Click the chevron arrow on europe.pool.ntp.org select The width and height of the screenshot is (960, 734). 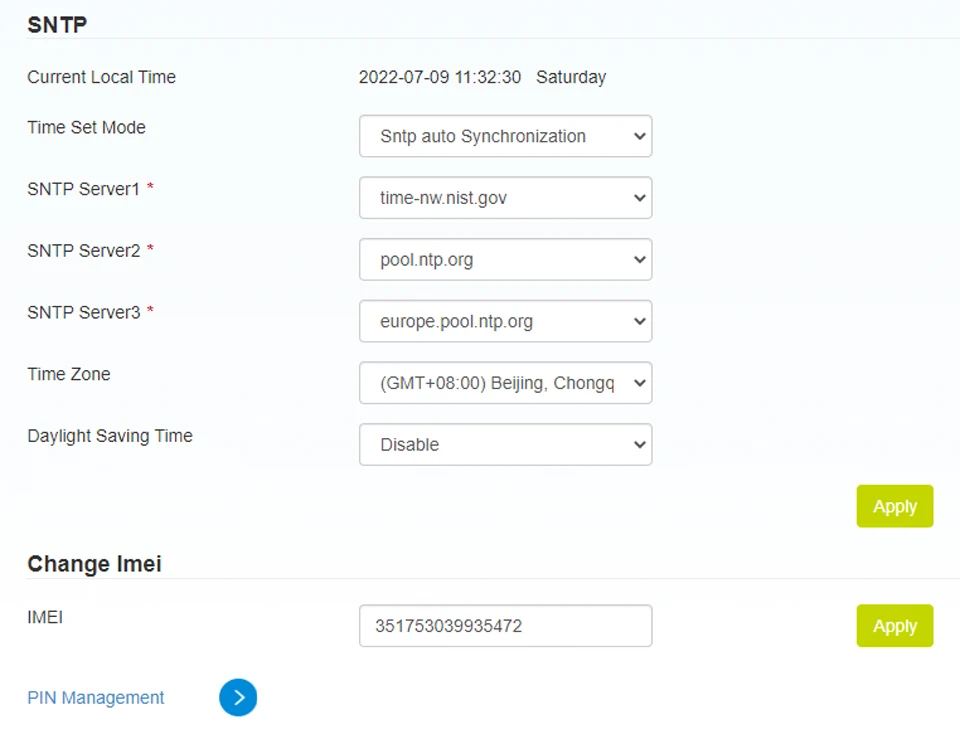(x=640, y=321)
